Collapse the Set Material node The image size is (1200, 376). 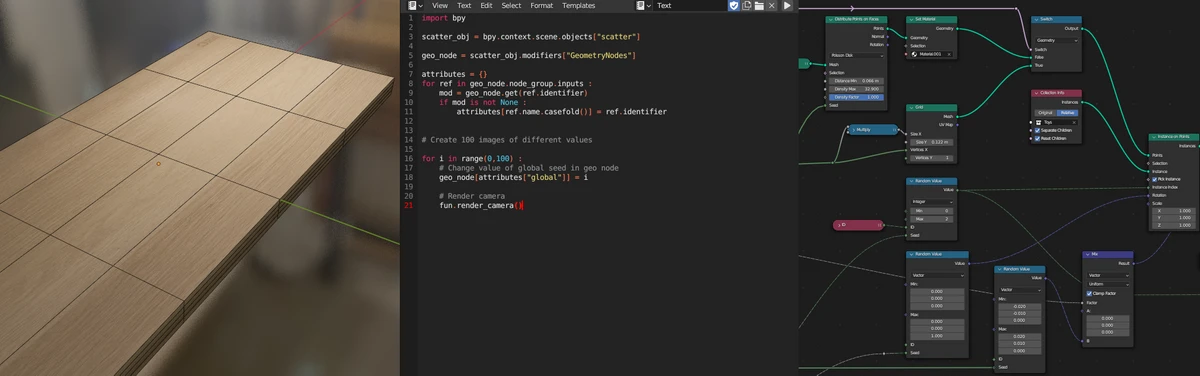[x=910, y=19]
